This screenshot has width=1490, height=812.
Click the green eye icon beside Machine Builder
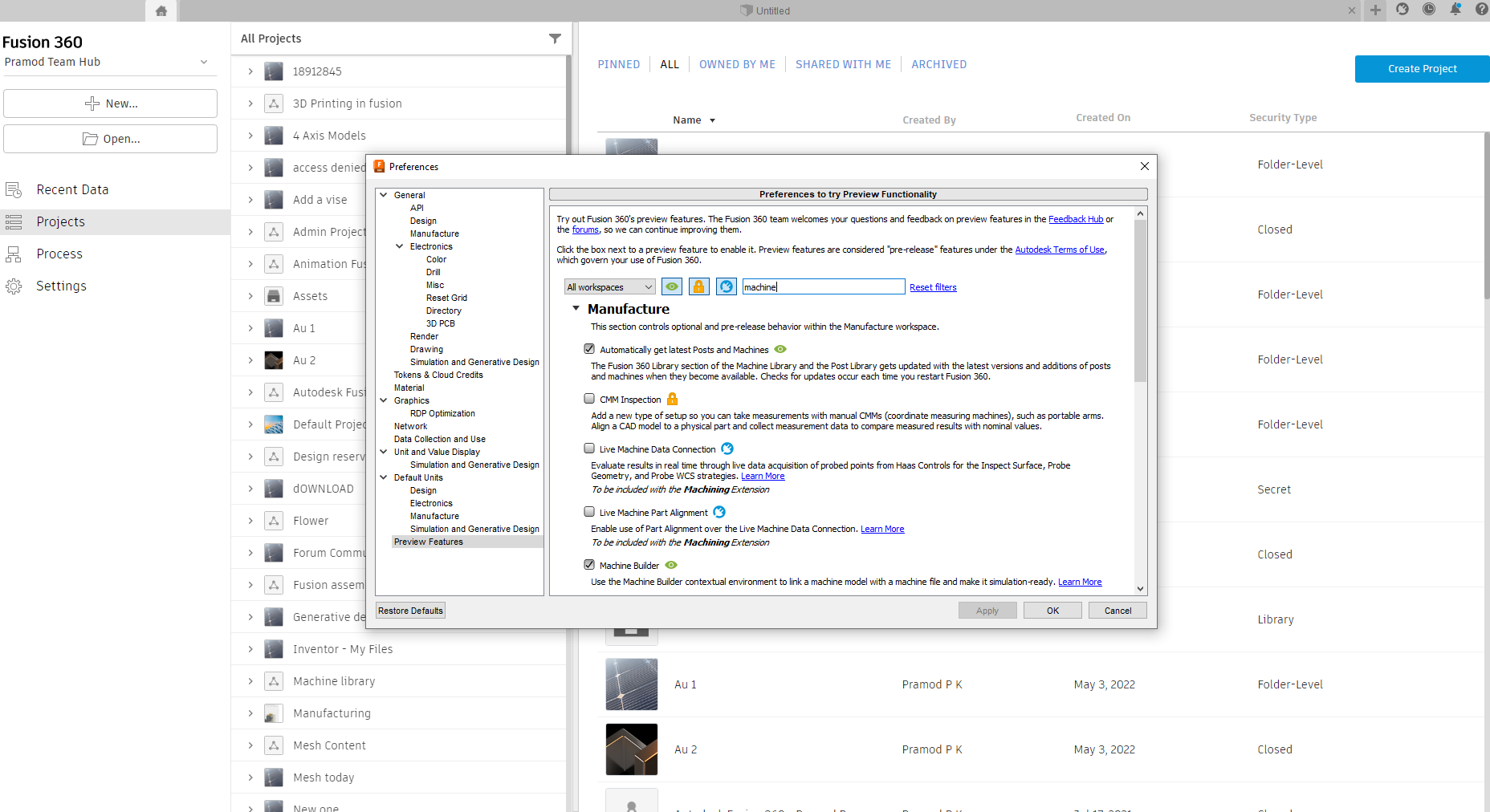(x=671, y=565)
